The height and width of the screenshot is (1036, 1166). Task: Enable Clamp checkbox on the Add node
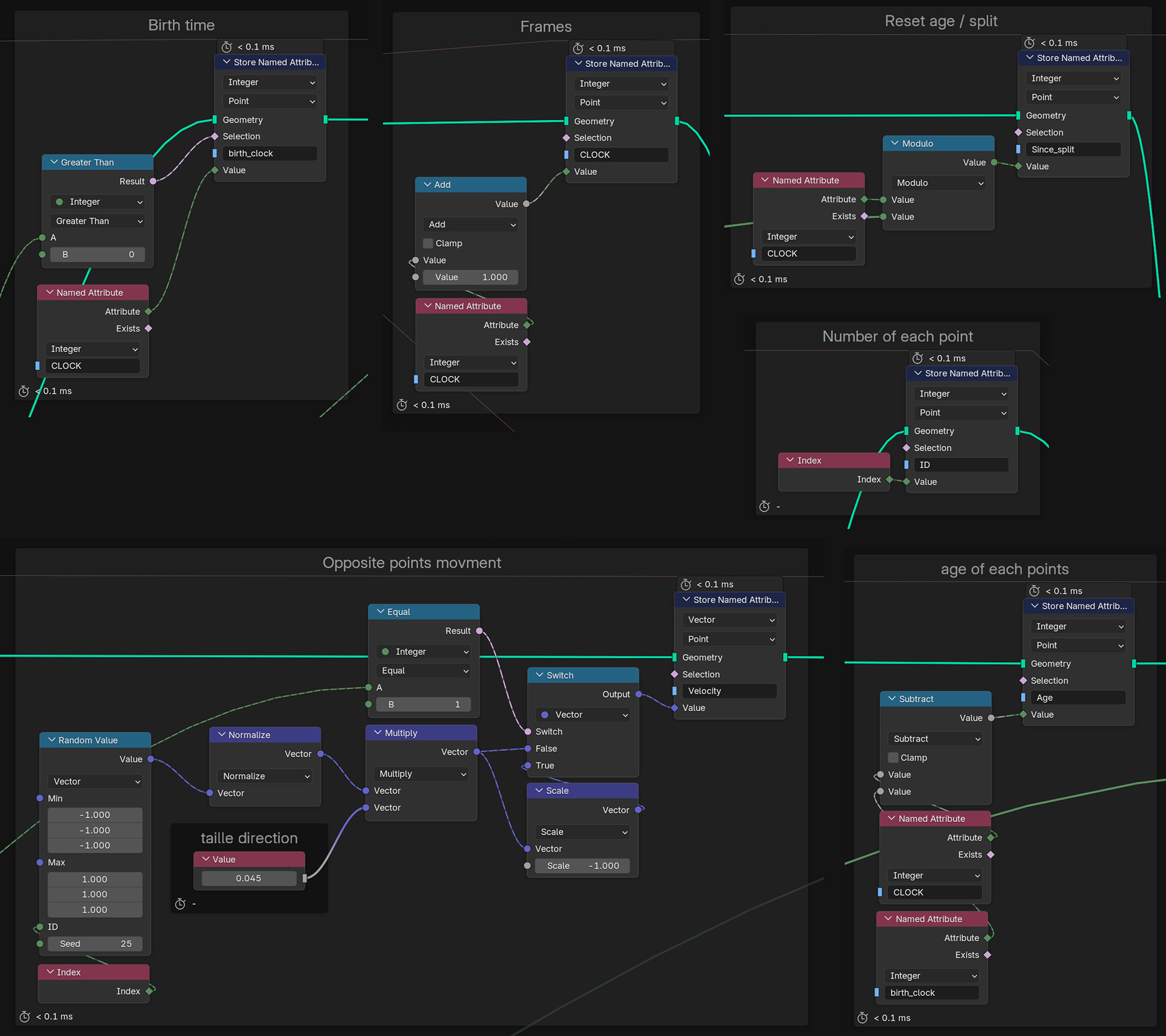pos(429,244)
